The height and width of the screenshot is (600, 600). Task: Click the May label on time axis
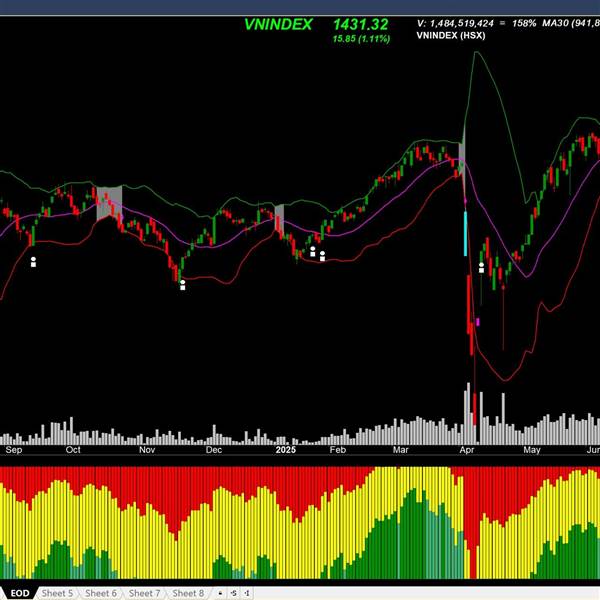click(532, 450)
